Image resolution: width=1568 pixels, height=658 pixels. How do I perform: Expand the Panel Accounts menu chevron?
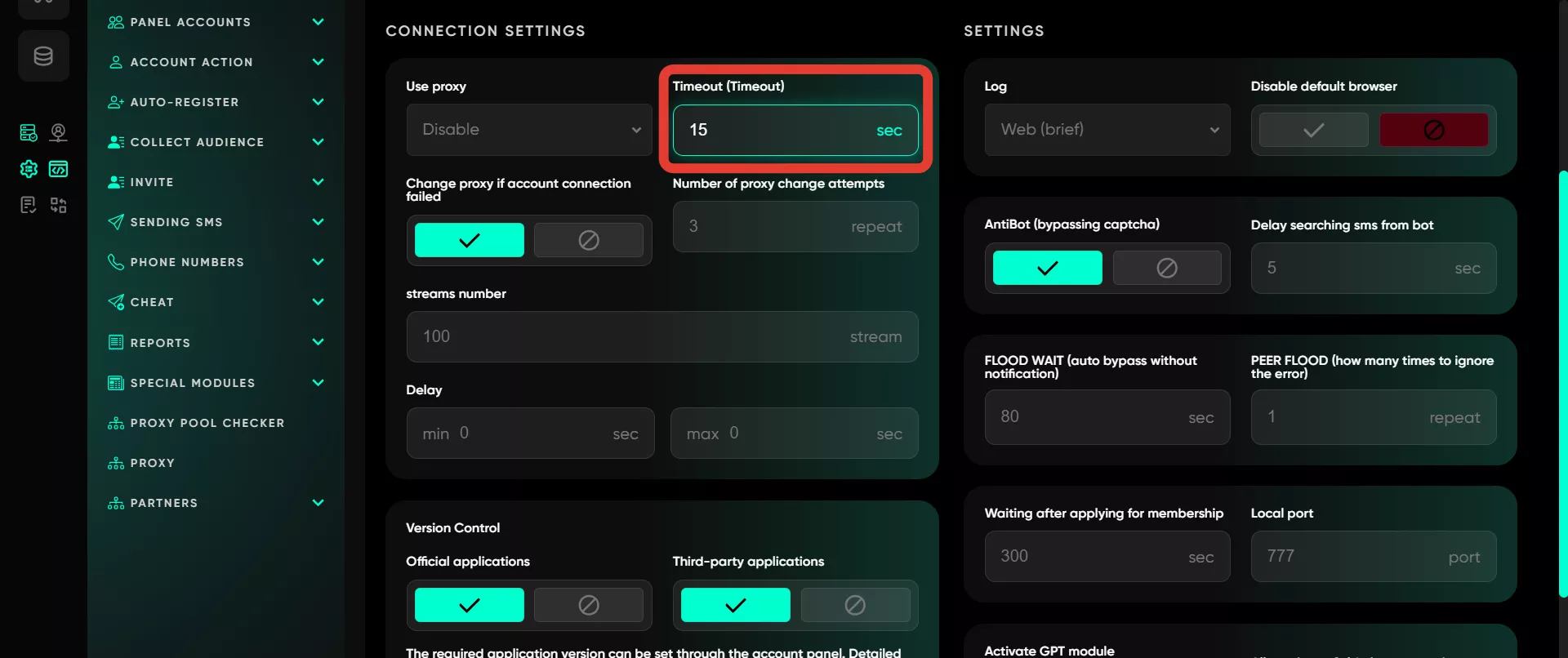318,22
